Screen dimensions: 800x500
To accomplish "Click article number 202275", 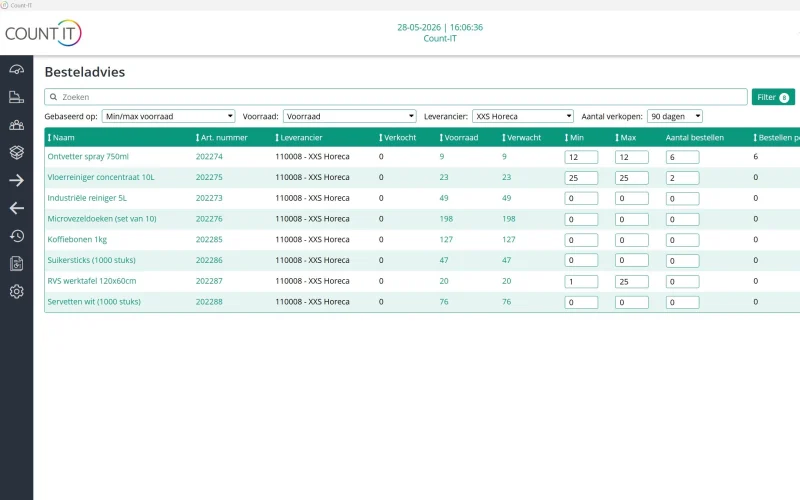I will (209, 177).
